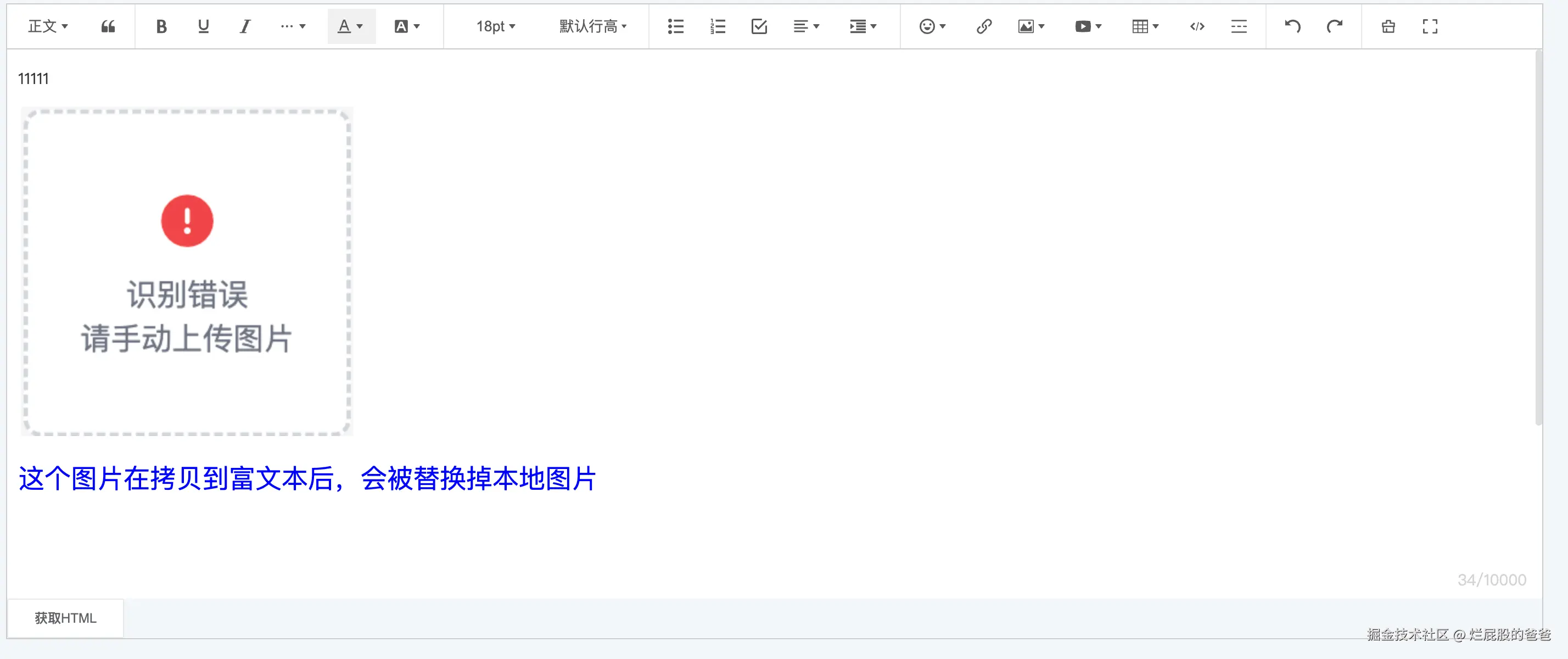Click the editor's vertical scrollbar
Viewport: 1568px width, 659px height.
click(x=1538, y=238)
